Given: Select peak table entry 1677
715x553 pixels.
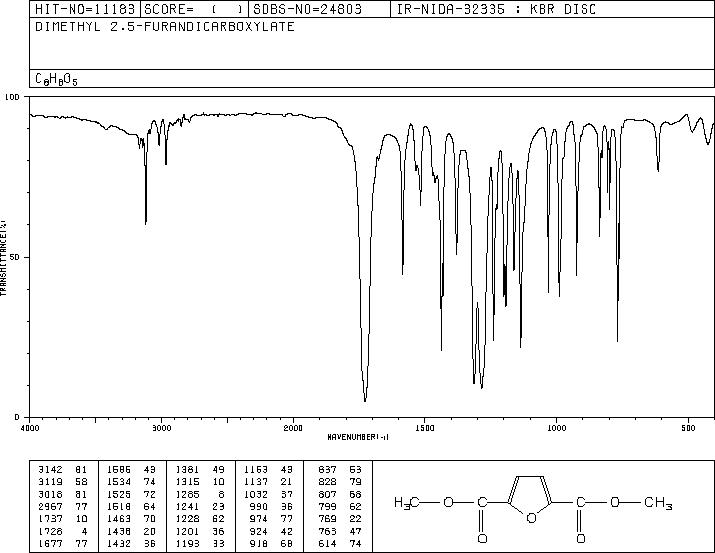Looking at the screenshot, I should (63, 543).
